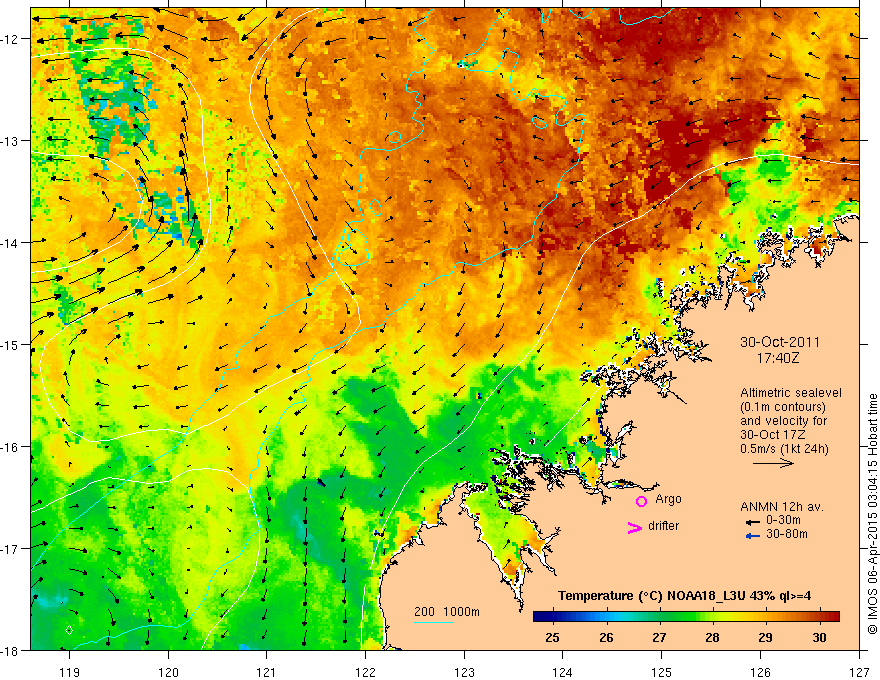The width and height of the screenshot is (880, 680).
Task: Click the time text 17:40Z
Action: point(777,358)
